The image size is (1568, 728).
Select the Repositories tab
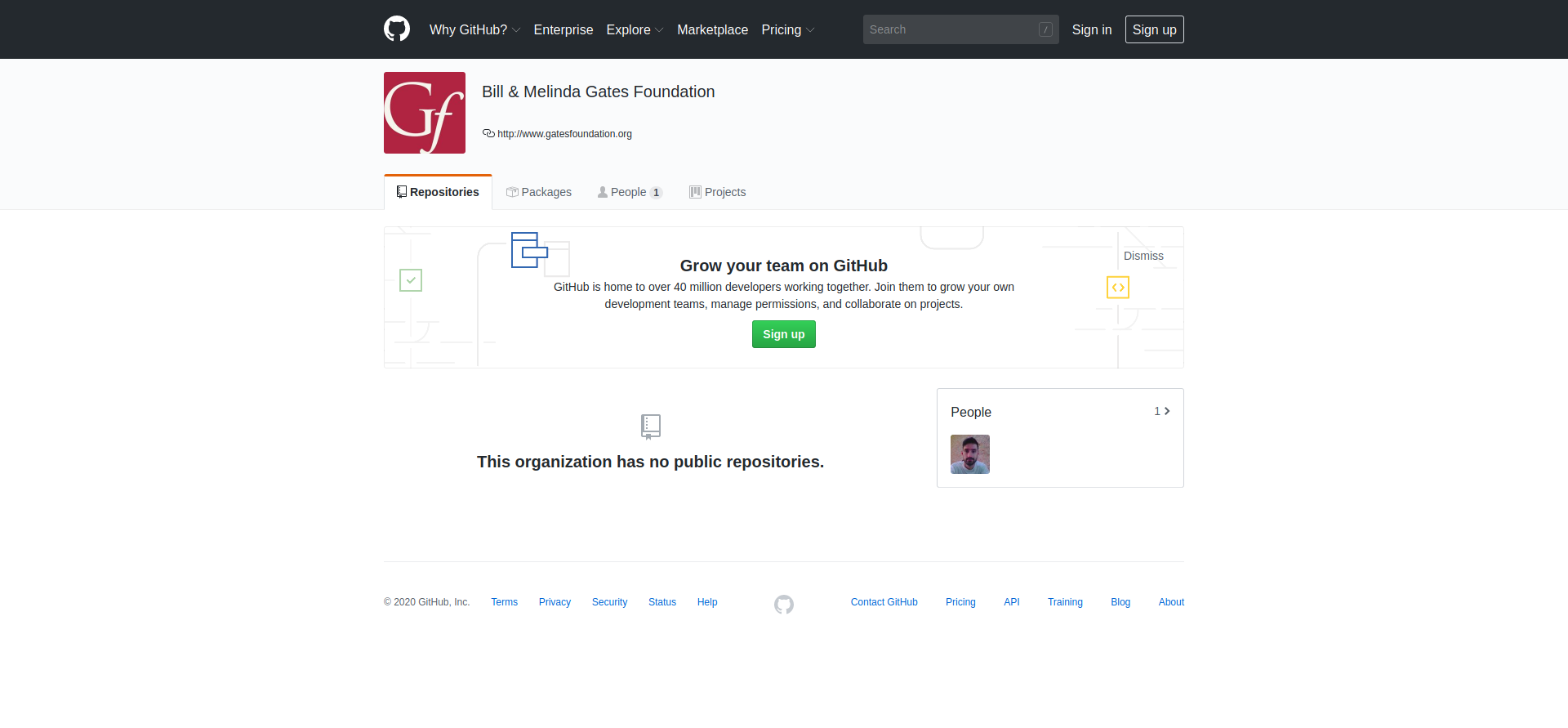click(x=438, y=192)
